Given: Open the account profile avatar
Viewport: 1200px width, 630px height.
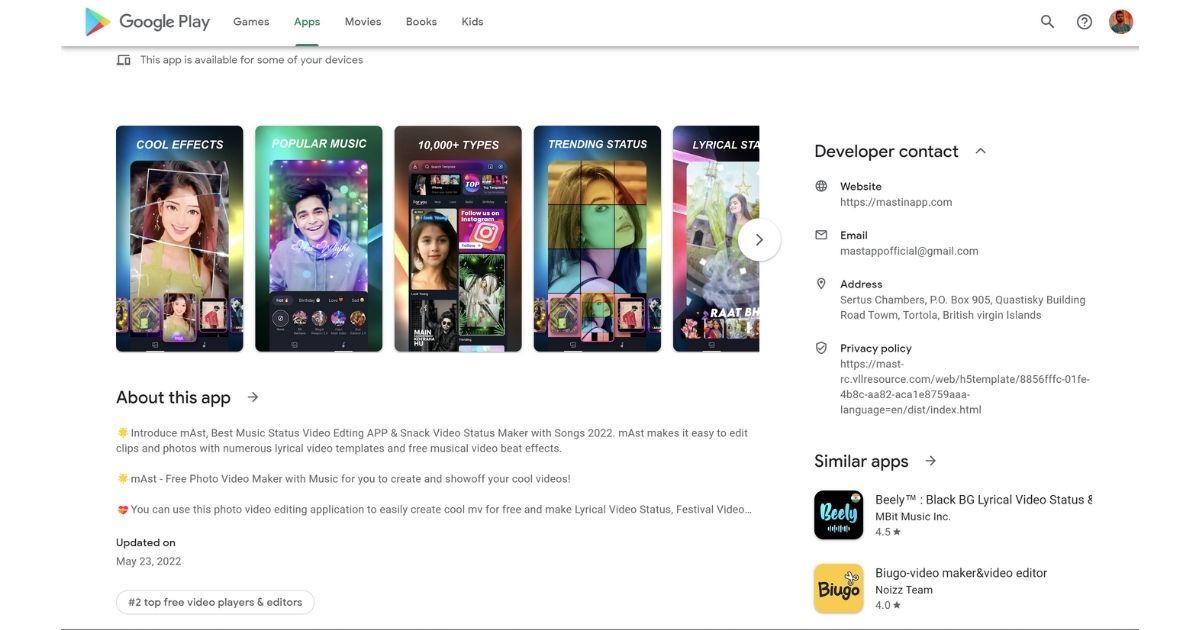Looking at the screenshot, I should (1121, 22).
